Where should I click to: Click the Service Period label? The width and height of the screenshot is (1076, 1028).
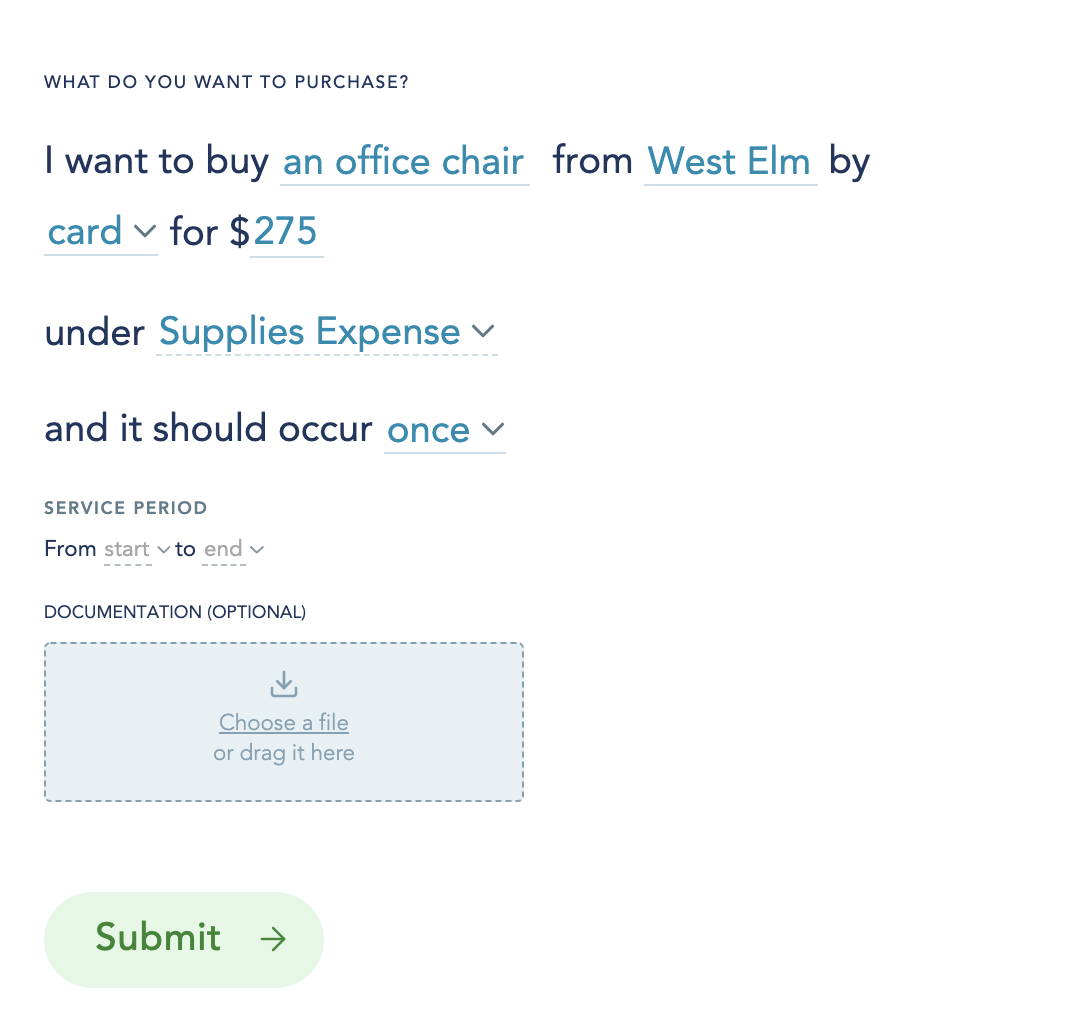[126, 508]
